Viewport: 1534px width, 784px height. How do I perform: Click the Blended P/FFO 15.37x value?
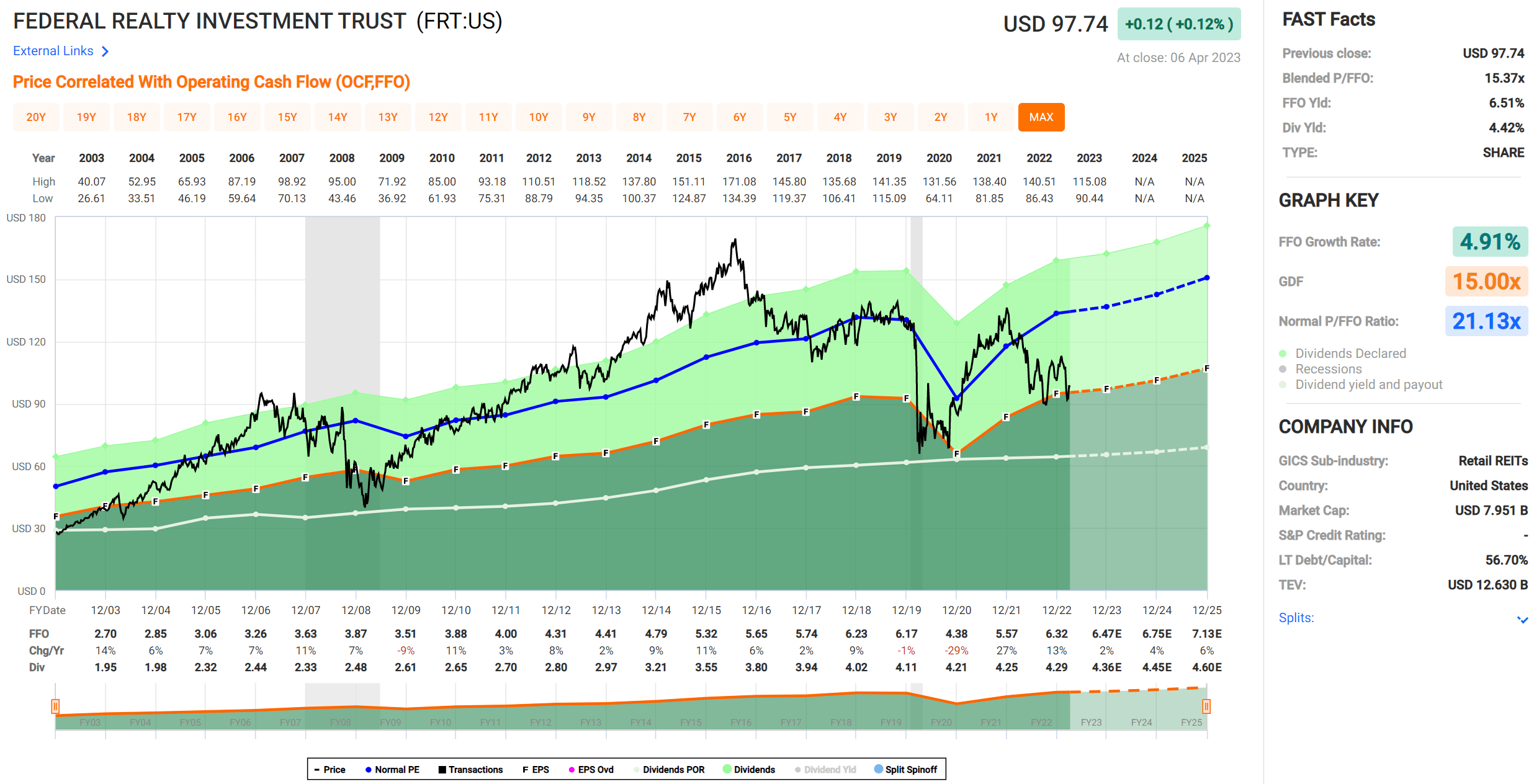tap(1504, 78)
